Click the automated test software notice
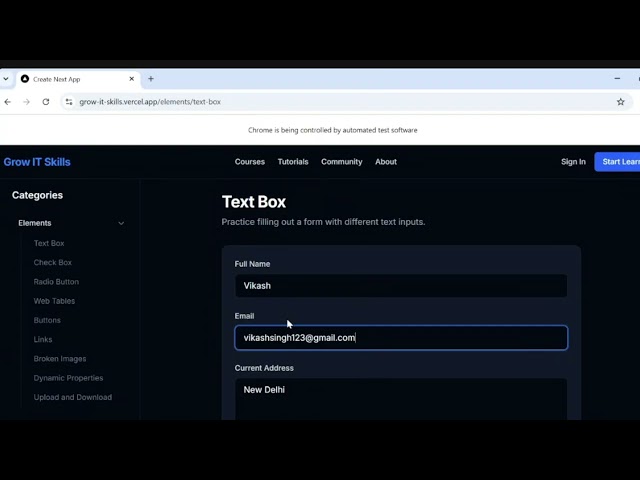Image resolution: width=640 pixels, height=480 pixels. click(333, 130)
